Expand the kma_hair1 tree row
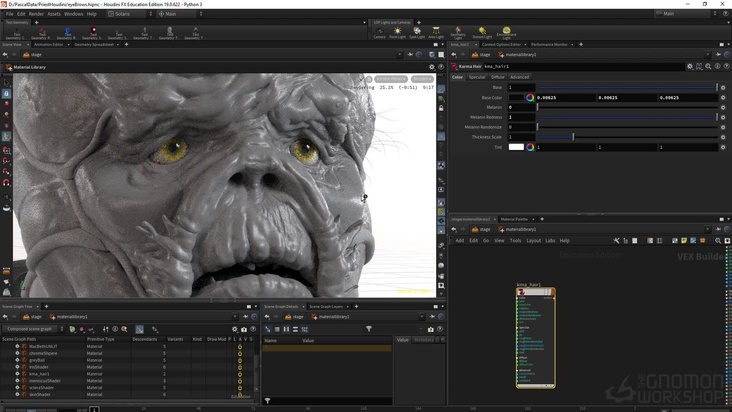The width and height of the screenshot is (732, 412). click(x=17, y=374)
